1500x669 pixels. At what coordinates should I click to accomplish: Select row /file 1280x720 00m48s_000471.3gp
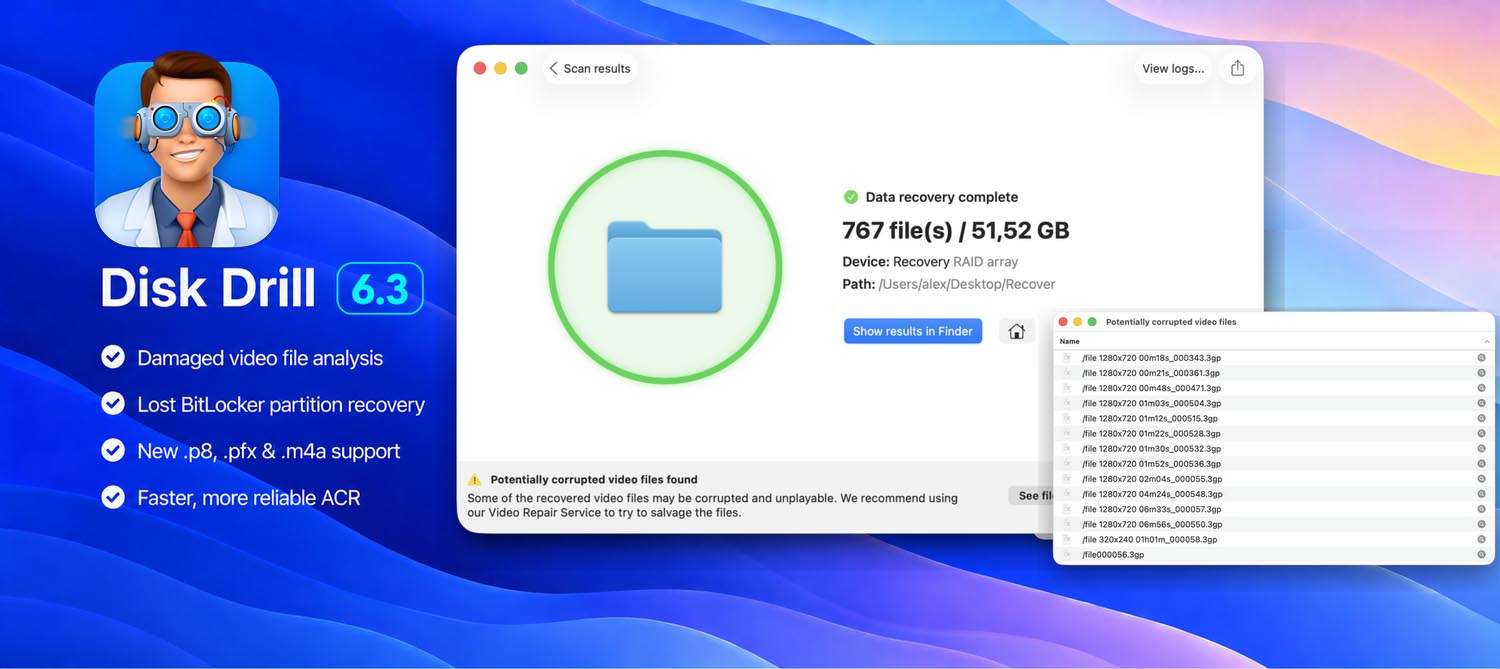coord(1273,388)
